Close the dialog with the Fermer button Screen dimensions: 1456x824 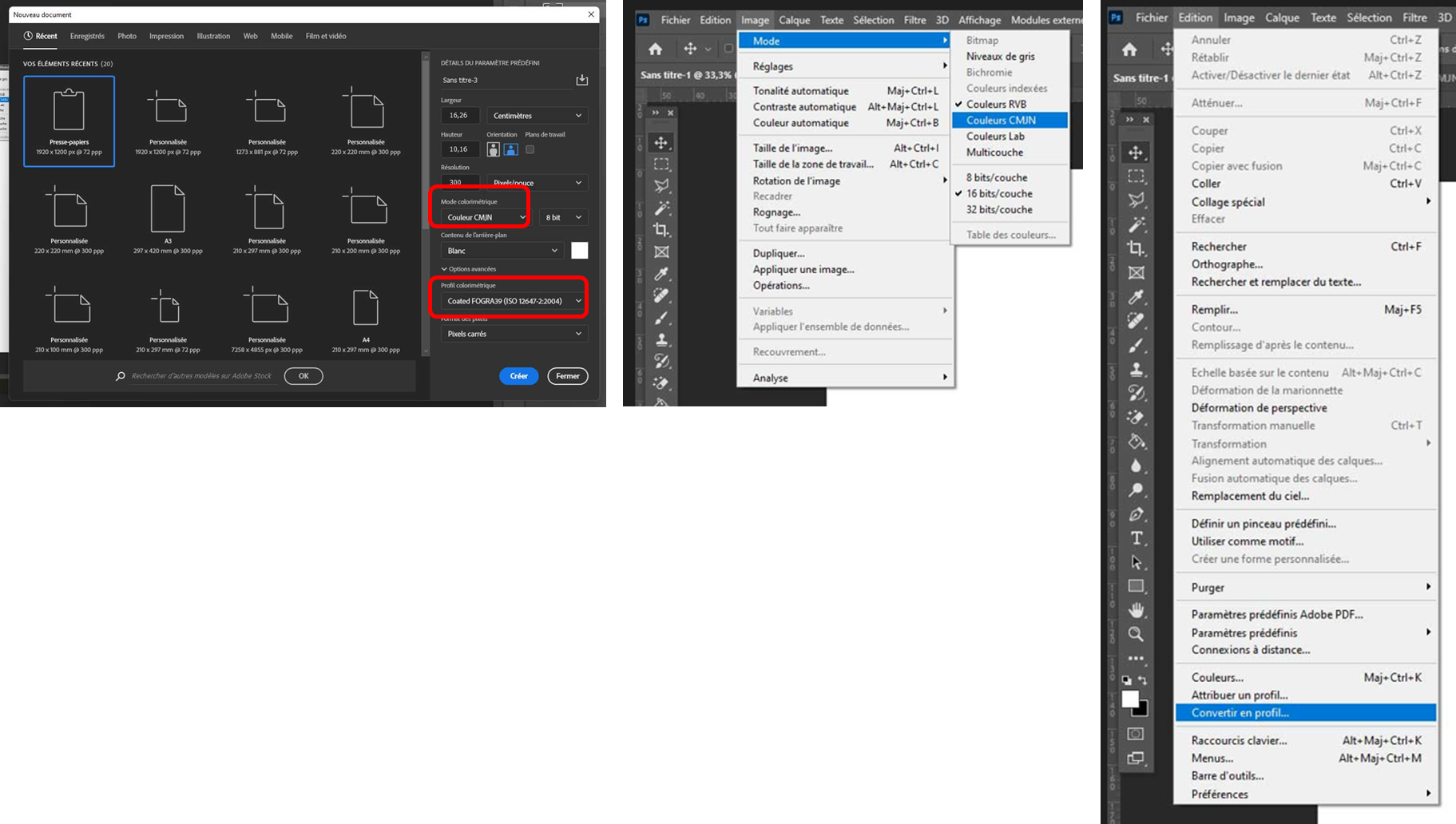pyautogui.click(x=567, y=375)
